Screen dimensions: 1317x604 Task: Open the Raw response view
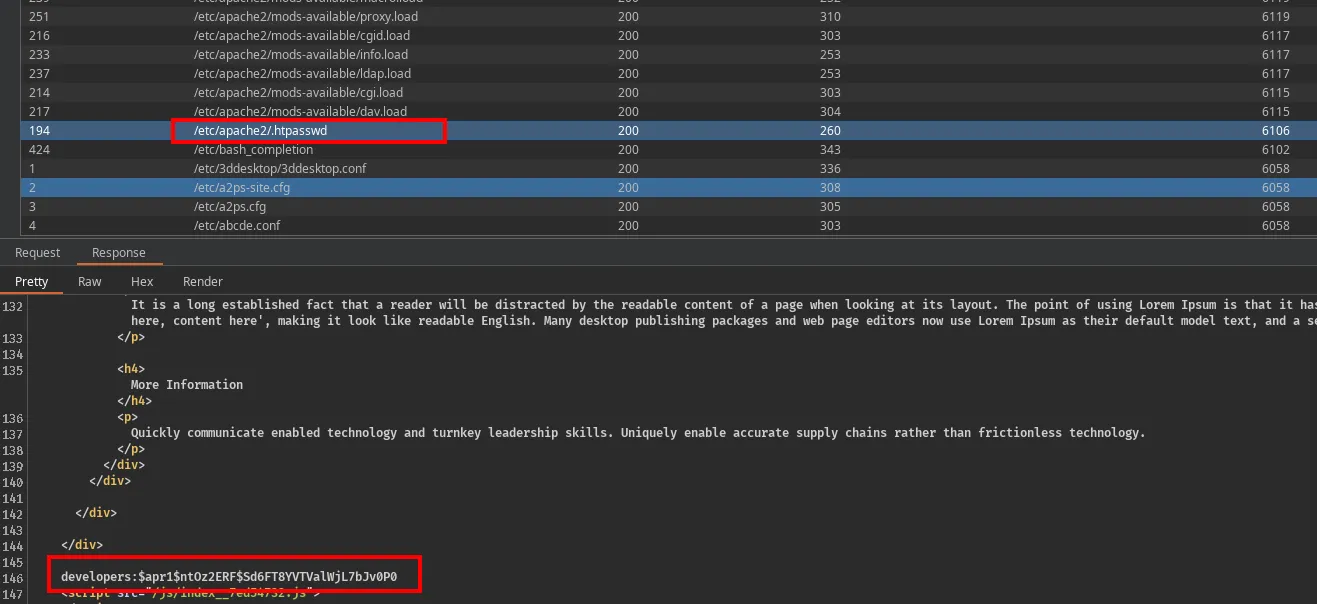pyautogui.click(x=90, y=282)
